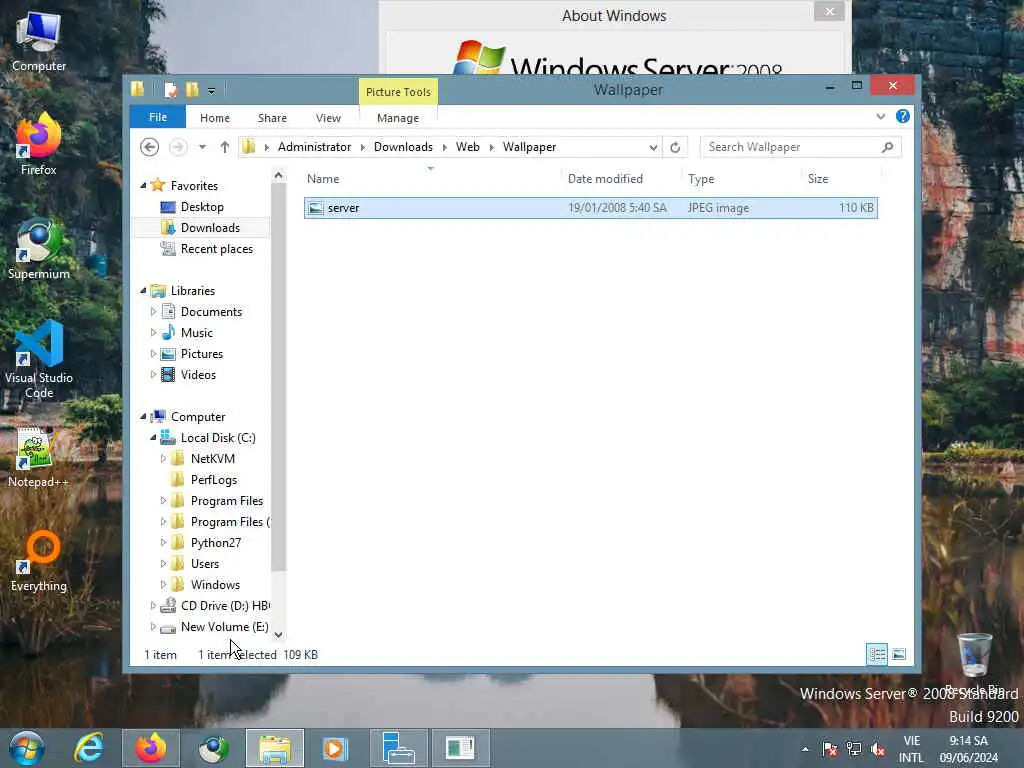1024x768 pixels.
Task: Click the last taskbar app button
Action: (x=460, y=748)
